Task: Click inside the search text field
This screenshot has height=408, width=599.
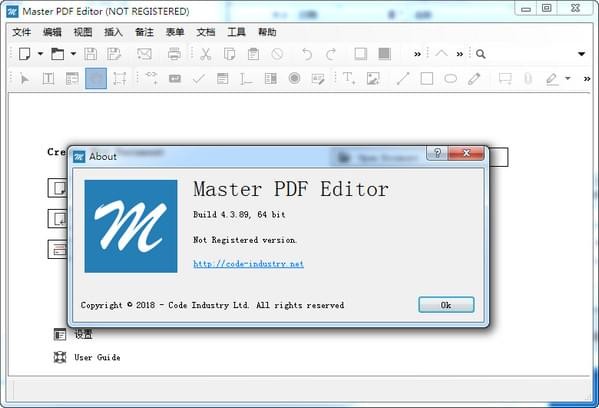Action: tap(531, 54)
